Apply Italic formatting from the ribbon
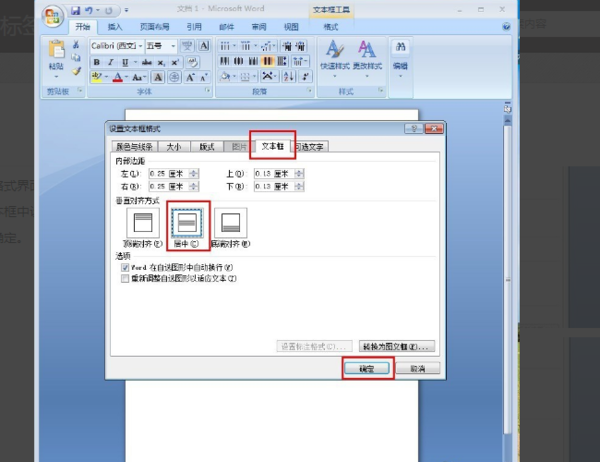 tap(111, 62)
